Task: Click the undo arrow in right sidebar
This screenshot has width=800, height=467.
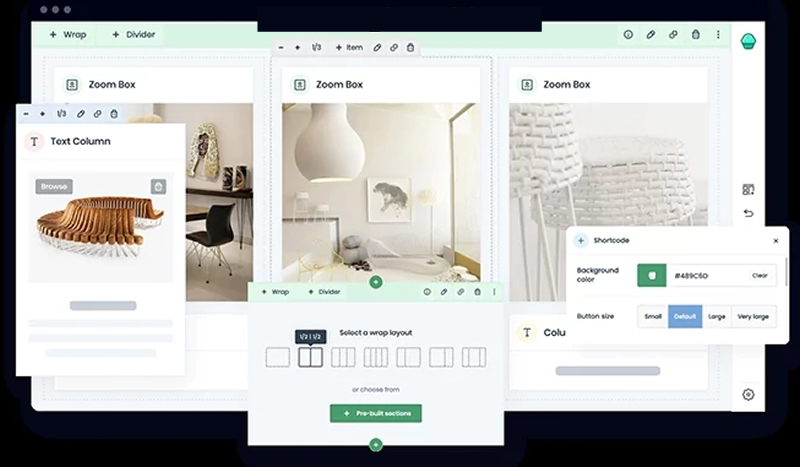Action: 748,213
